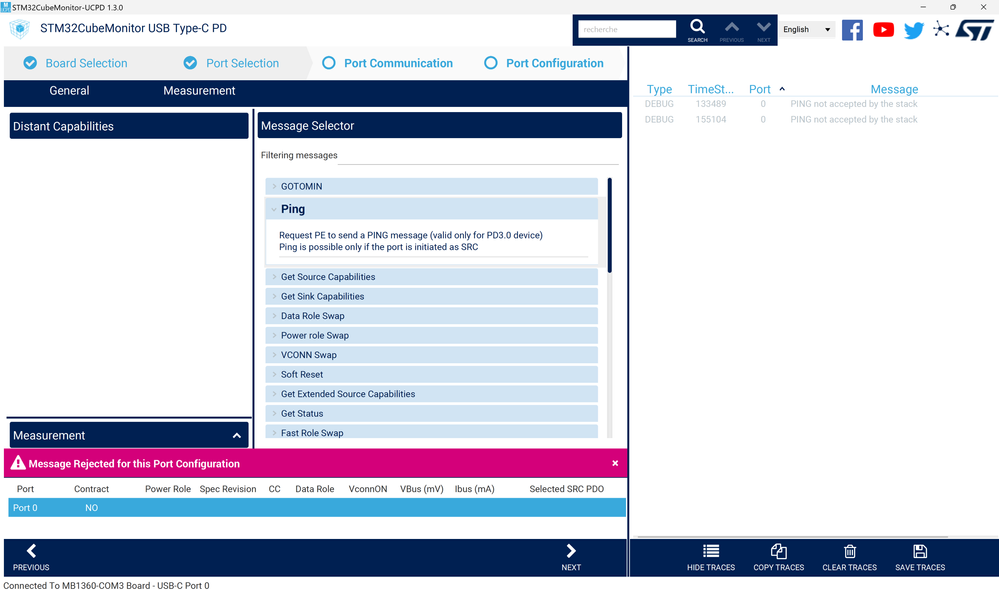
Task: Open the Facebook link icon
Action: pyautogui.click(x=852, y=30)
